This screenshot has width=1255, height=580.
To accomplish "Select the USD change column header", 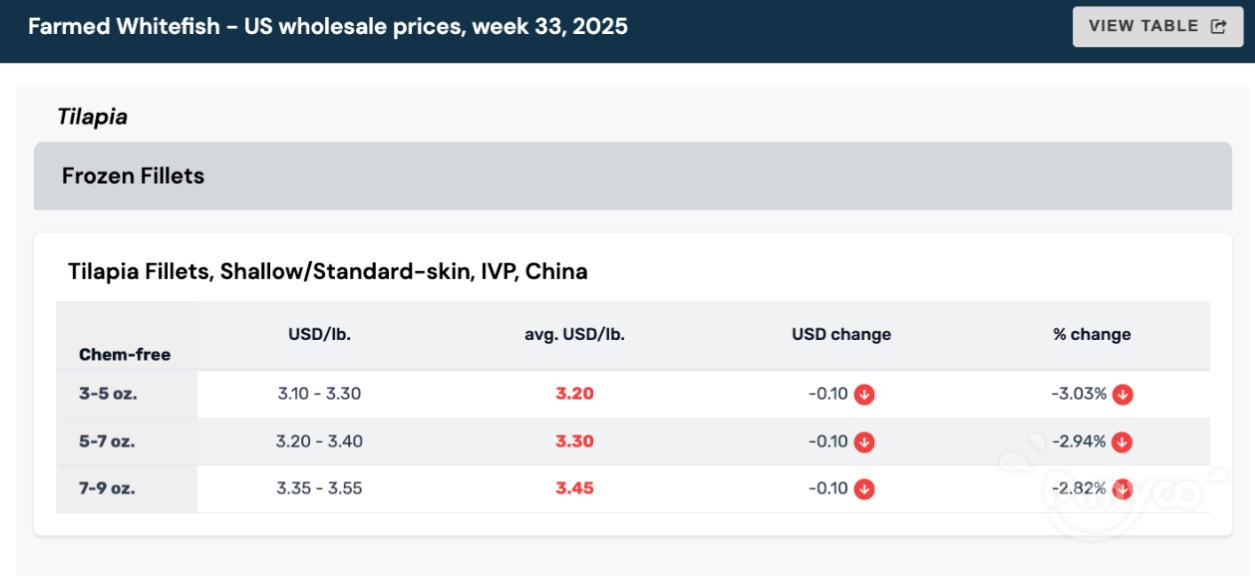I will [x=841, y=335].
